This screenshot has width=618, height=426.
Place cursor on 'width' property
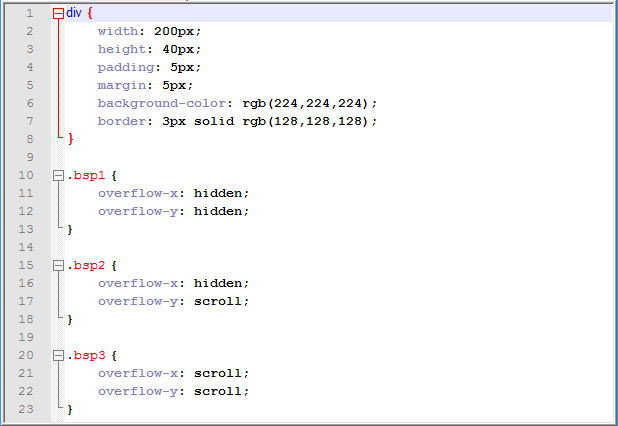[118, 31]
